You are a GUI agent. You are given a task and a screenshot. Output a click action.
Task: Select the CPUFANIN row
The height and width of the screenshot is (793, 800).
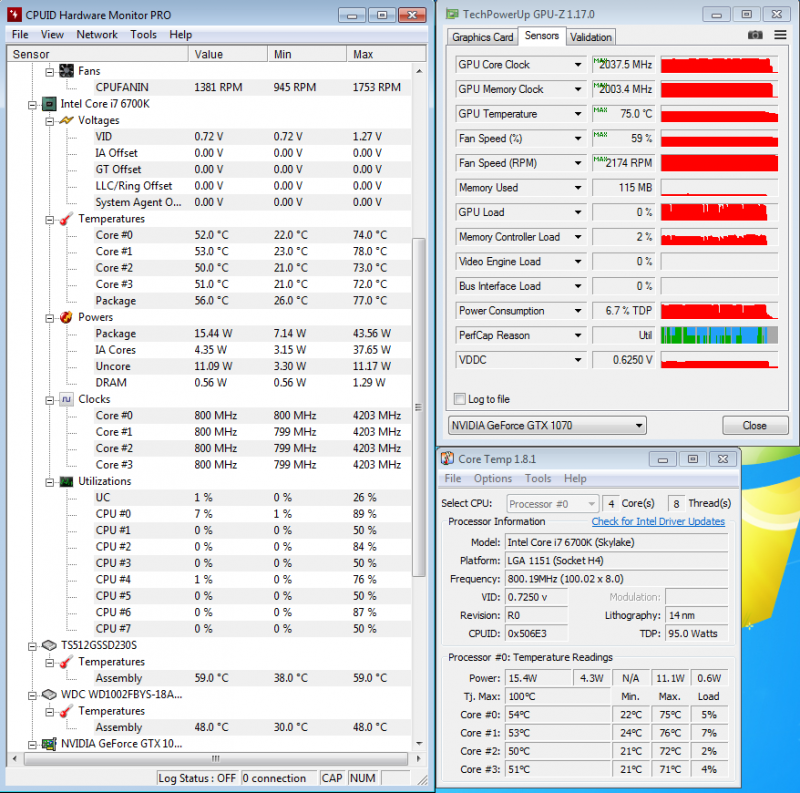[x=253, y=87]
